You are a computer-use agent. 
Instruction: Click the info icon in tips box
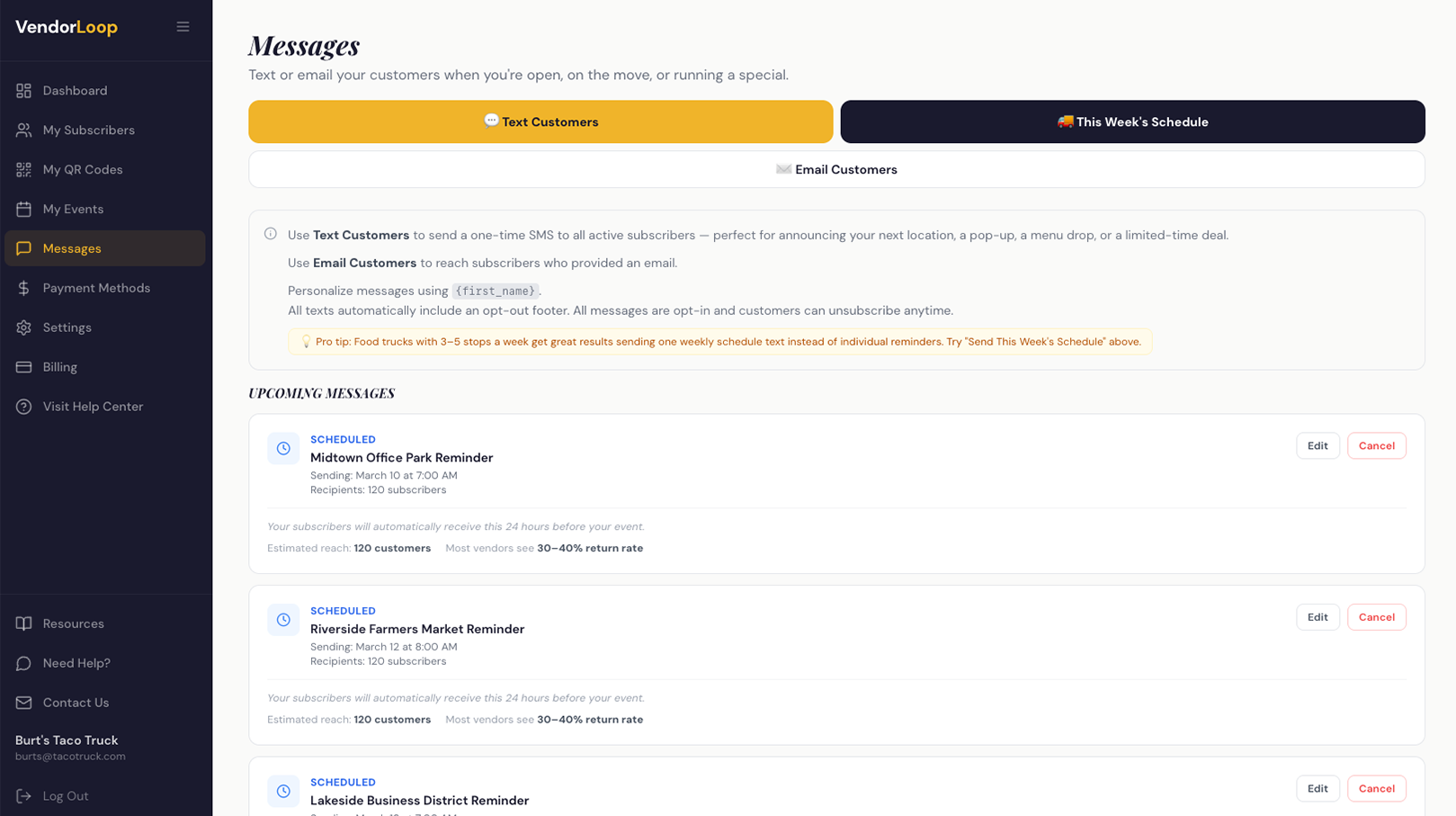tap(271, 234)
